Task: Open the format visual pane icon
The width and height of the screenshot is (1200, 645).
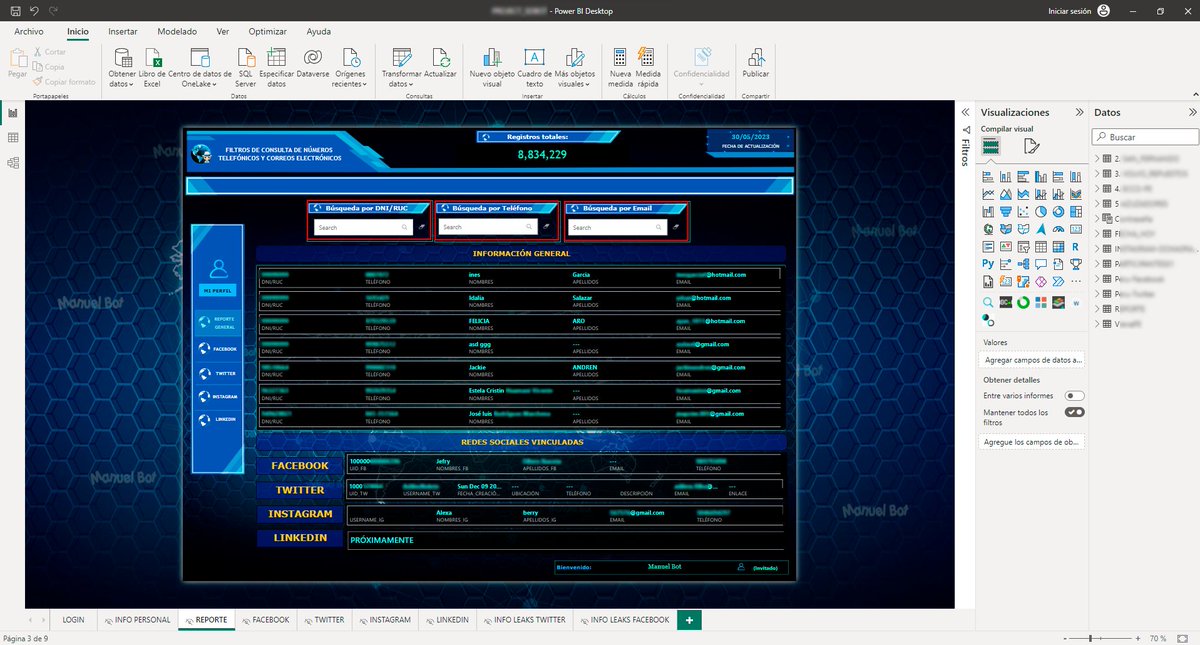Action: 1031,147
